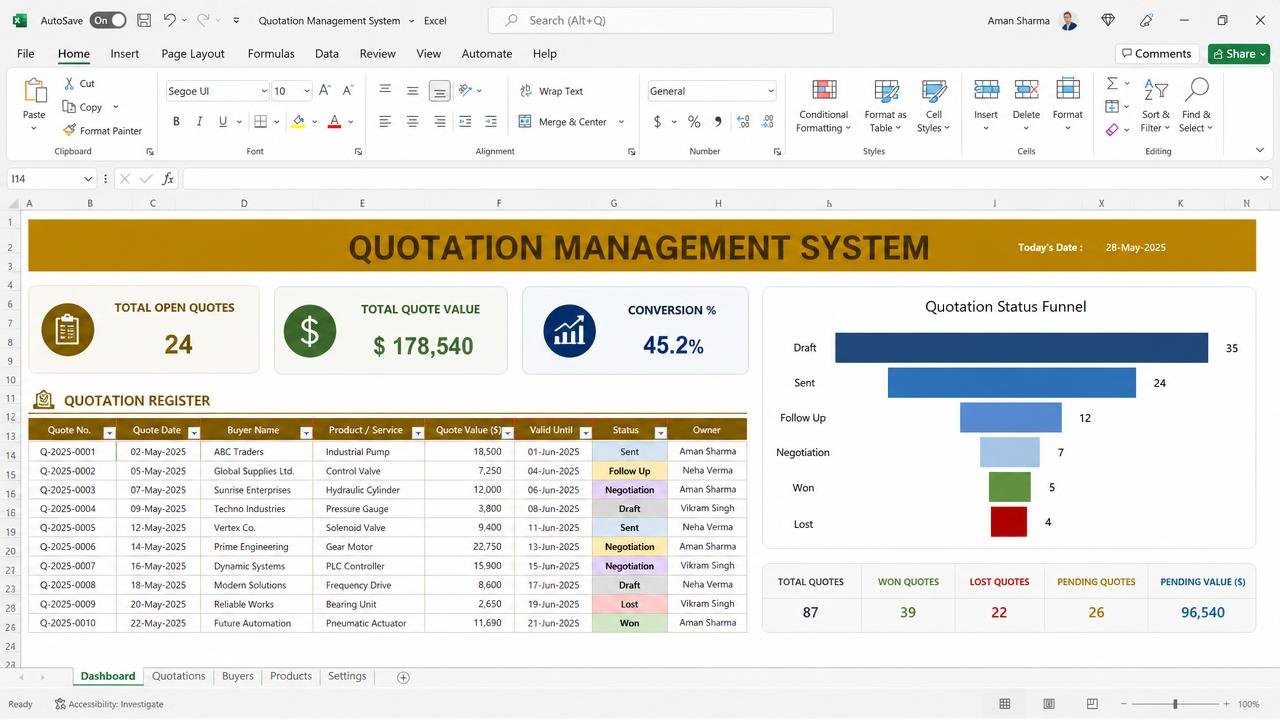Open Sort & Filter
The height and width of the screenshot is (720, 1280).
point(1156,106)
